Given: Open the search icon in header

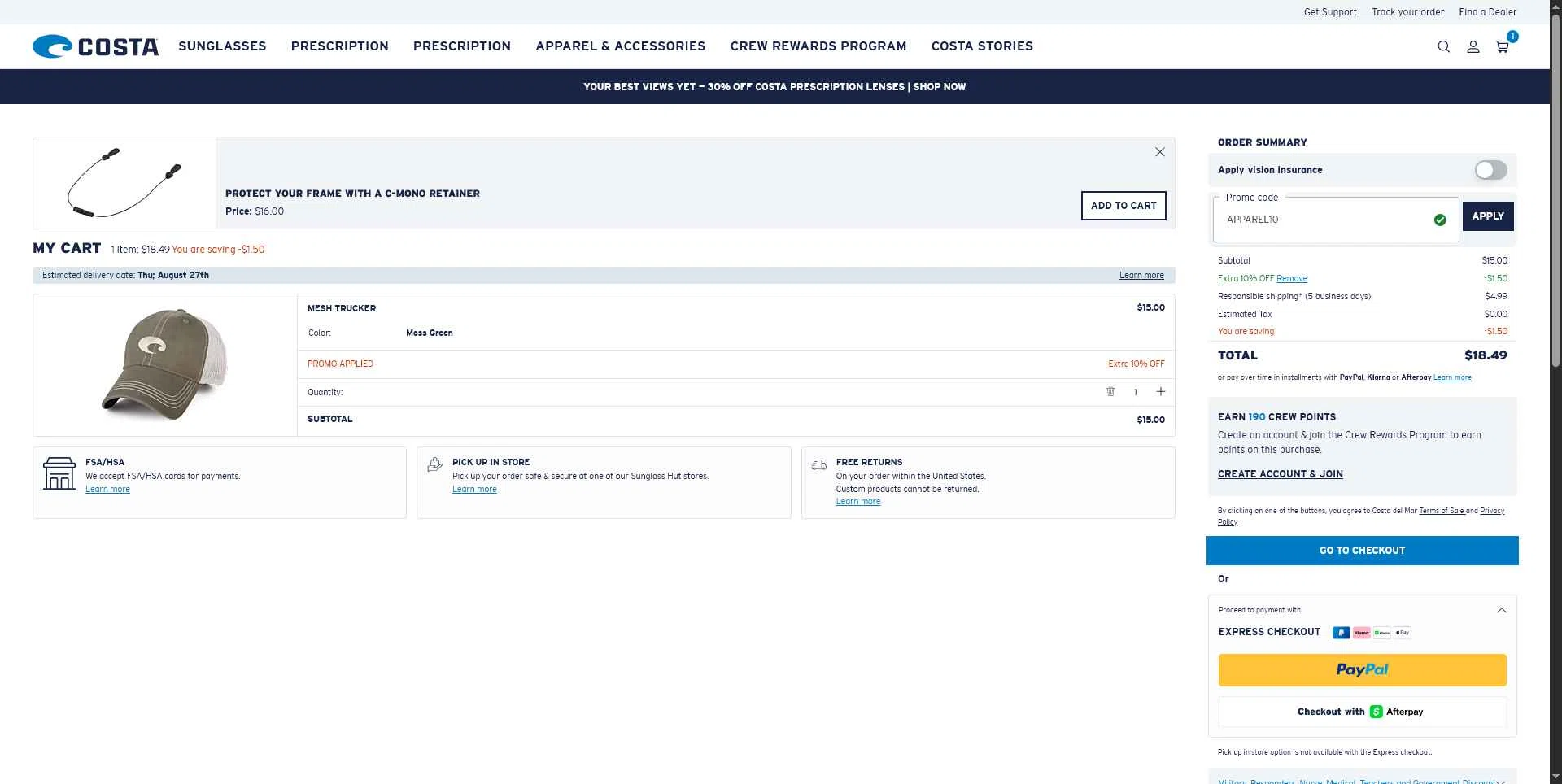Looking at the screenshot, I should tap(1443, 47).
